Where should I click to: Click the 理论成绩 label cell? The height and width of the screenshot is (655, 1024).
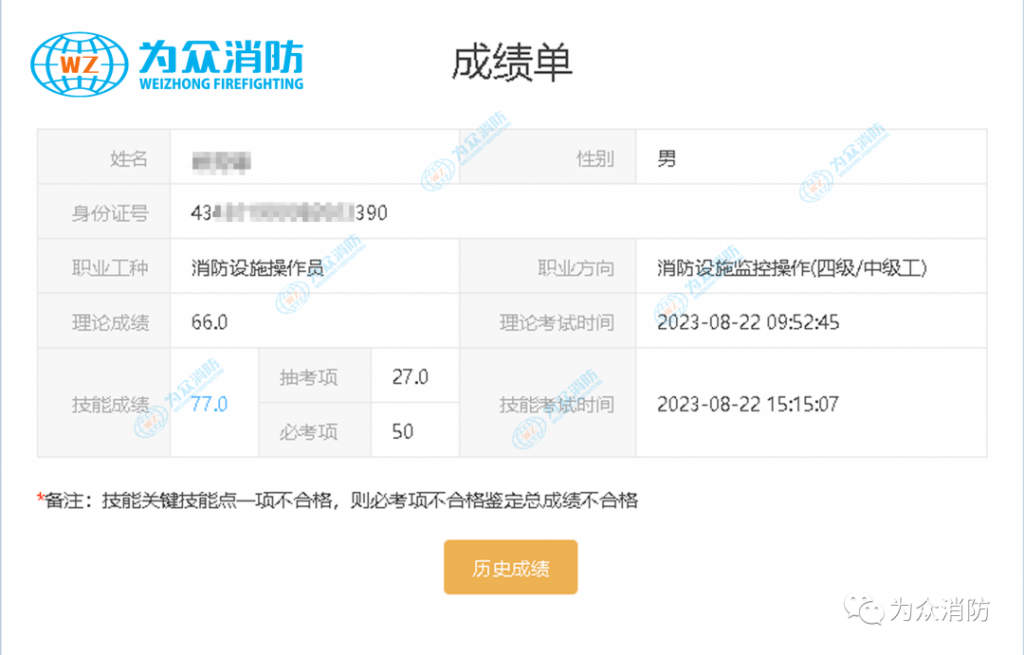point(104,321)
